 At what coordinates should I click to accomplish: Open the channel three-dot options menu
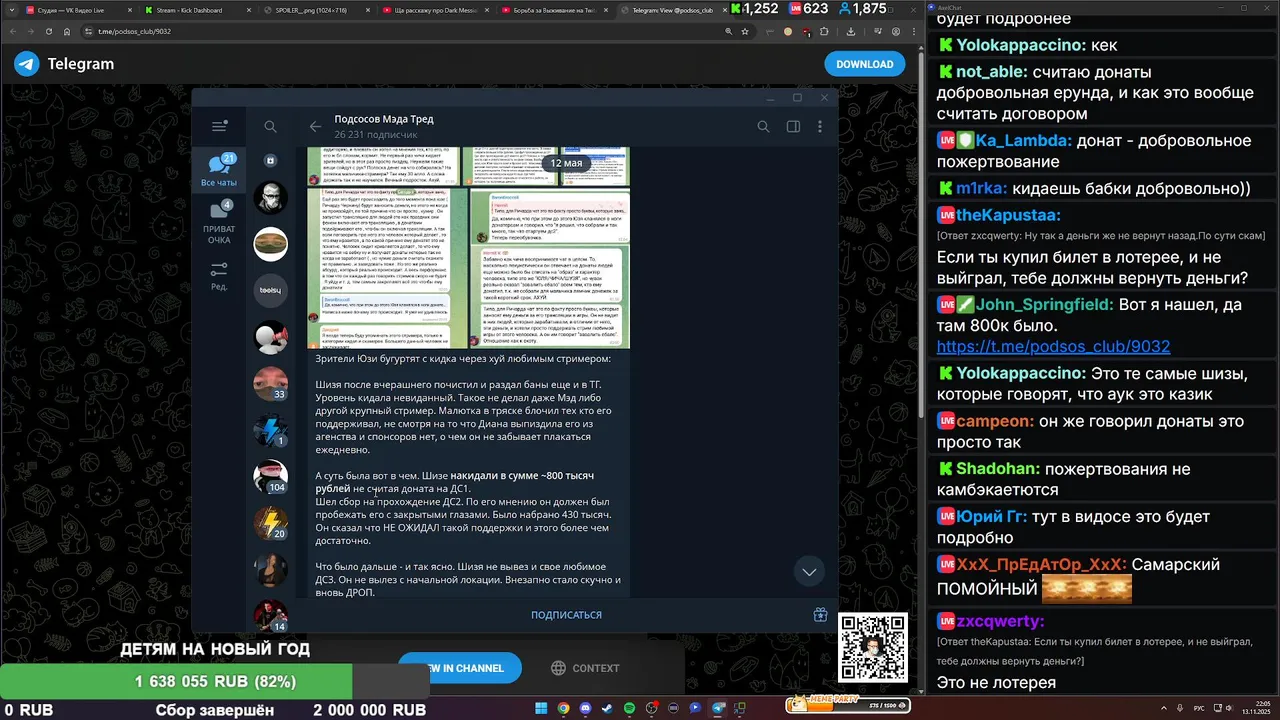820,127
